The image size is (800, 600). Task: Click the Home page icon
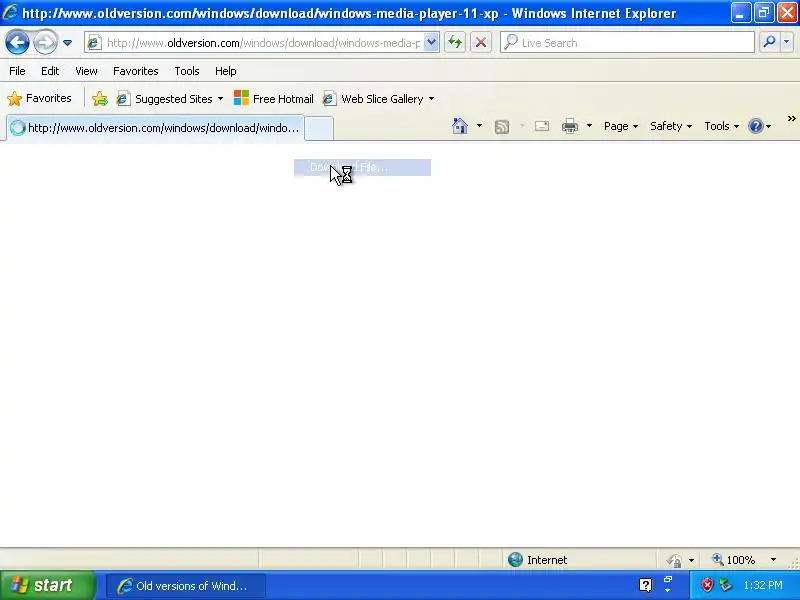(460, 126)
